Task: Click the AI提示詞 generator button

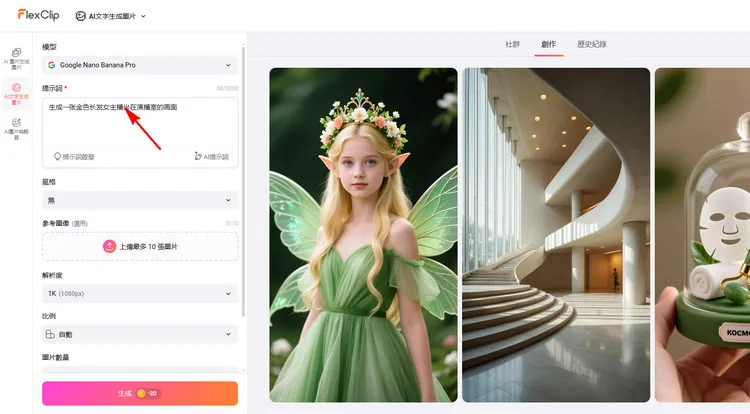Action: tap(211, 157)
